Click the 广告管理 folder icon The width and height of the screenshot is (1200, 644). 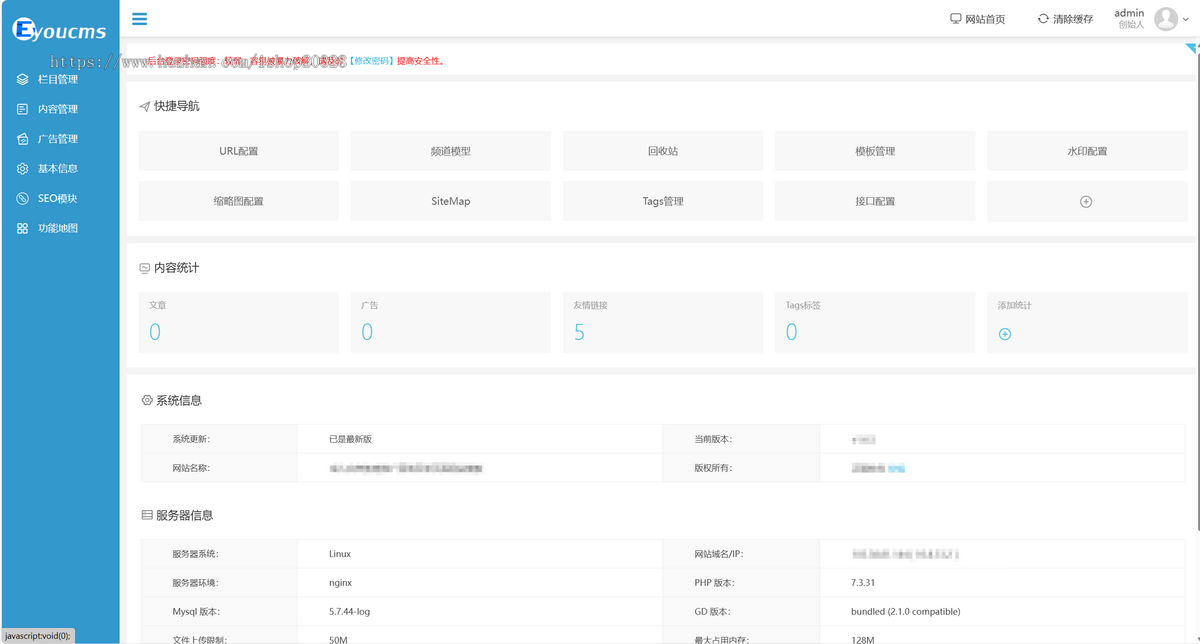(23, 139)
